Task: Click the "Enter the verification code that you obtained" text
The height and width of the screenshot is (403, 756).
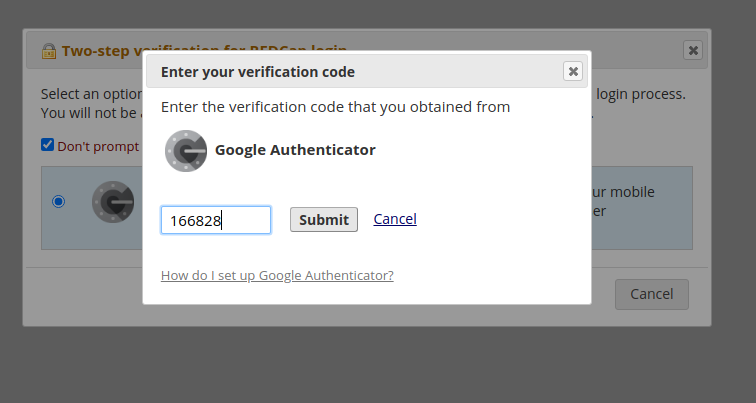Action: pos(335,107)
